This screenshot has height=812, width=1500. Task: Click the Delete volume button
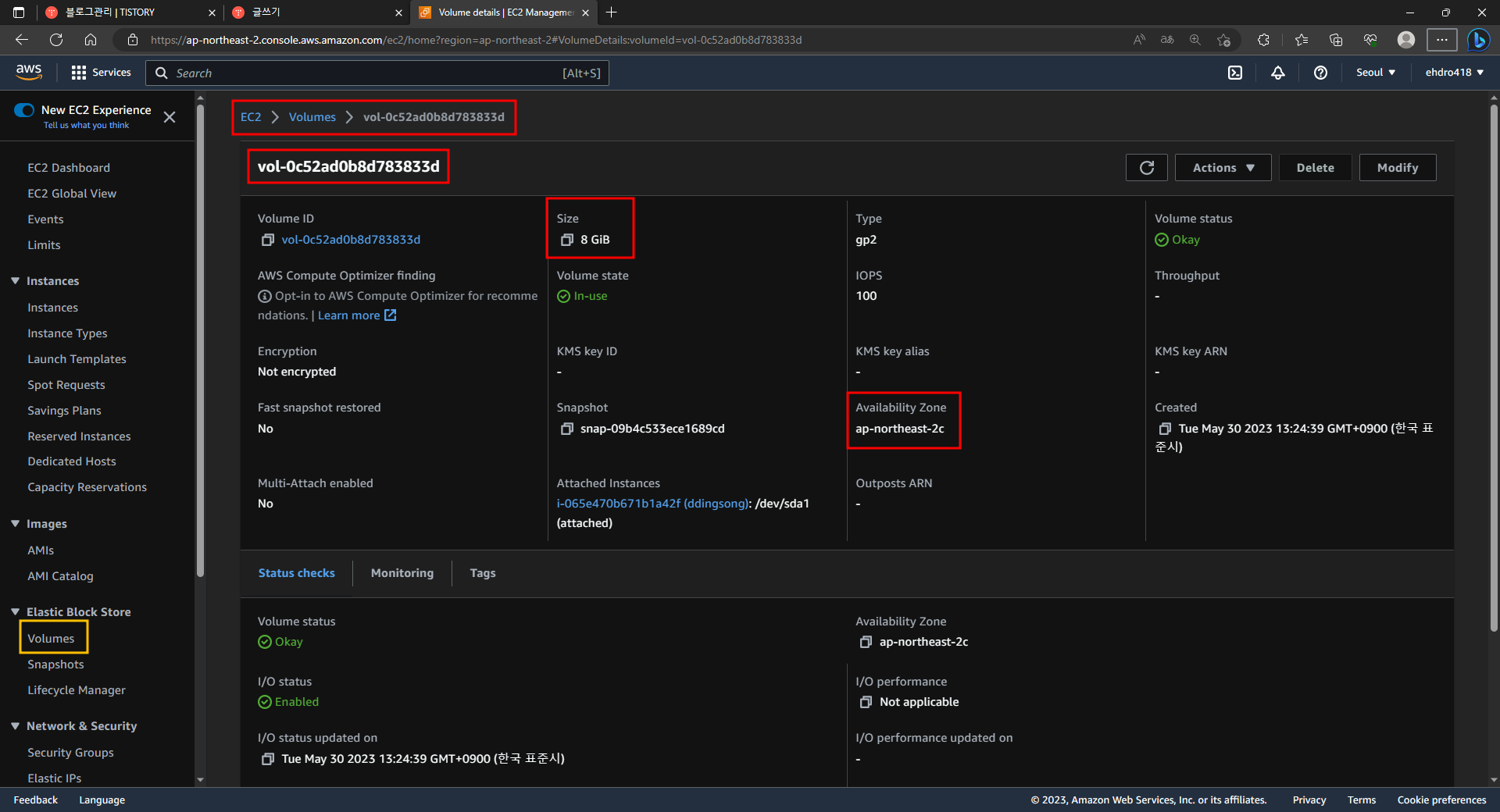1316,168
